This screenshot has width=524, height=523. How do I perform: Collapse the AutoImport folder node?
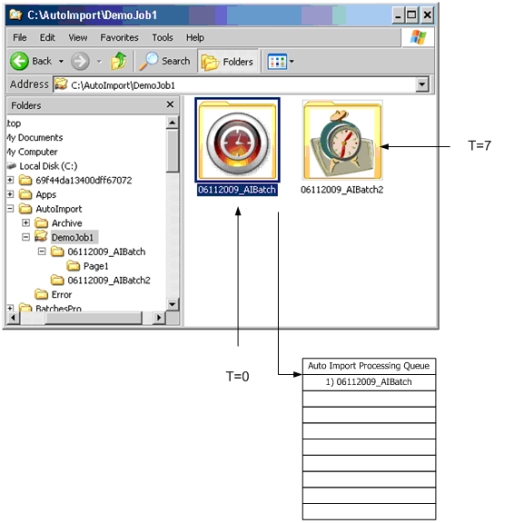pos(11,209)
